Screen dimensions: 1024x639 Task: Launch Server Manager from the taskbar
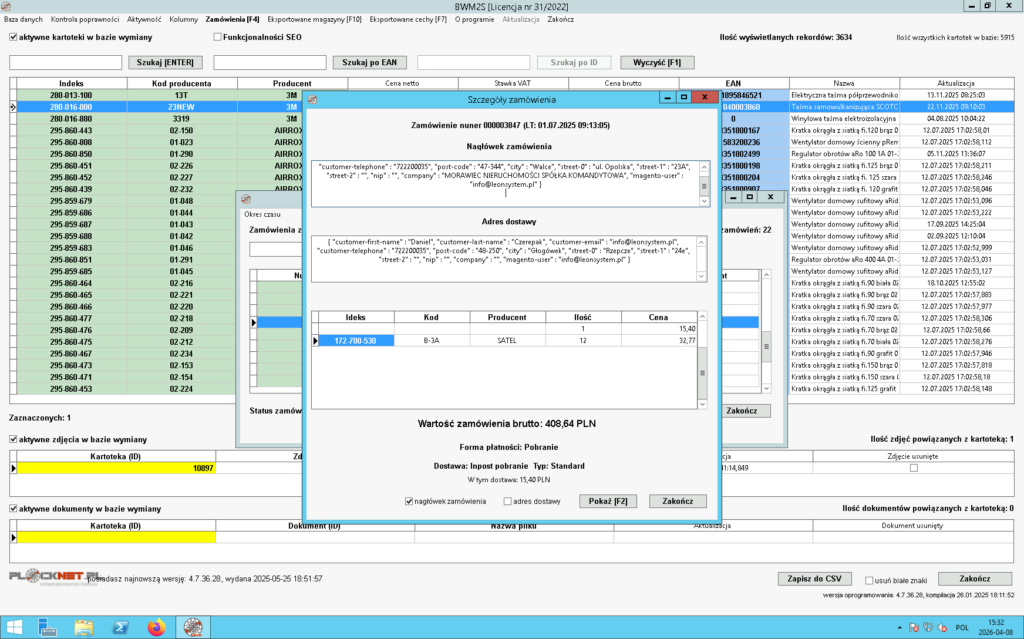(49, 627)
